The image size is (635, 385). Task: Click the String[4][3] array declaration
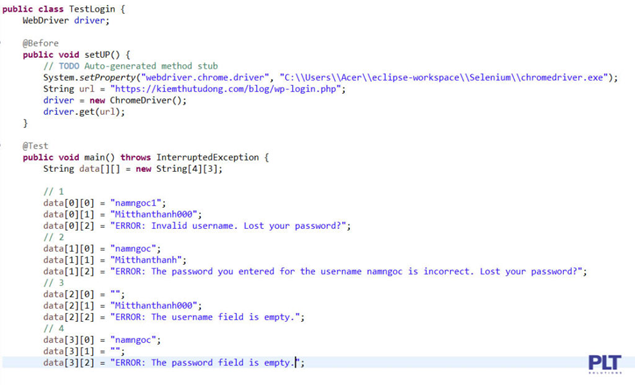click(x=188, y=168)
